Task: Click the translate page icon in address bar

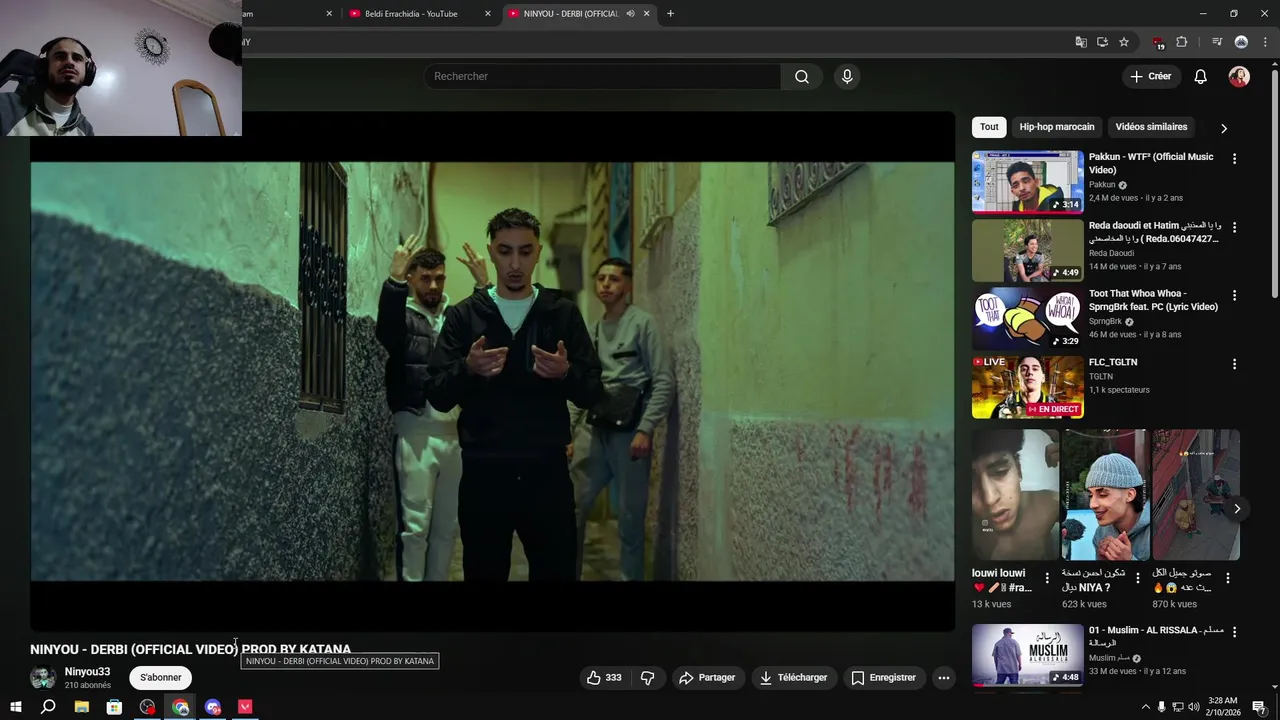Action: [1081, 42]
